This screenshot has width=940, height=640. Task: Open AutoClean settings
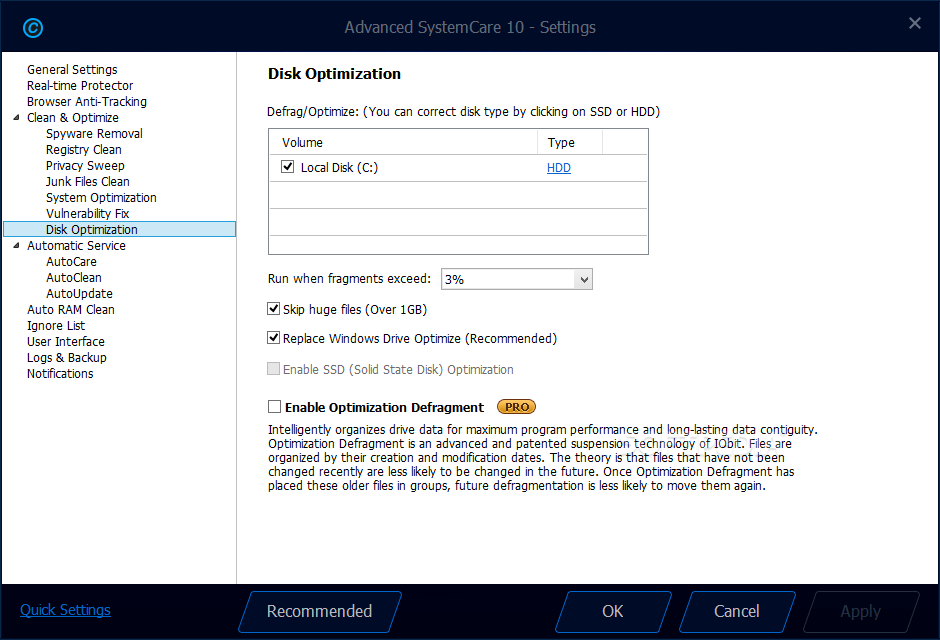74,278
